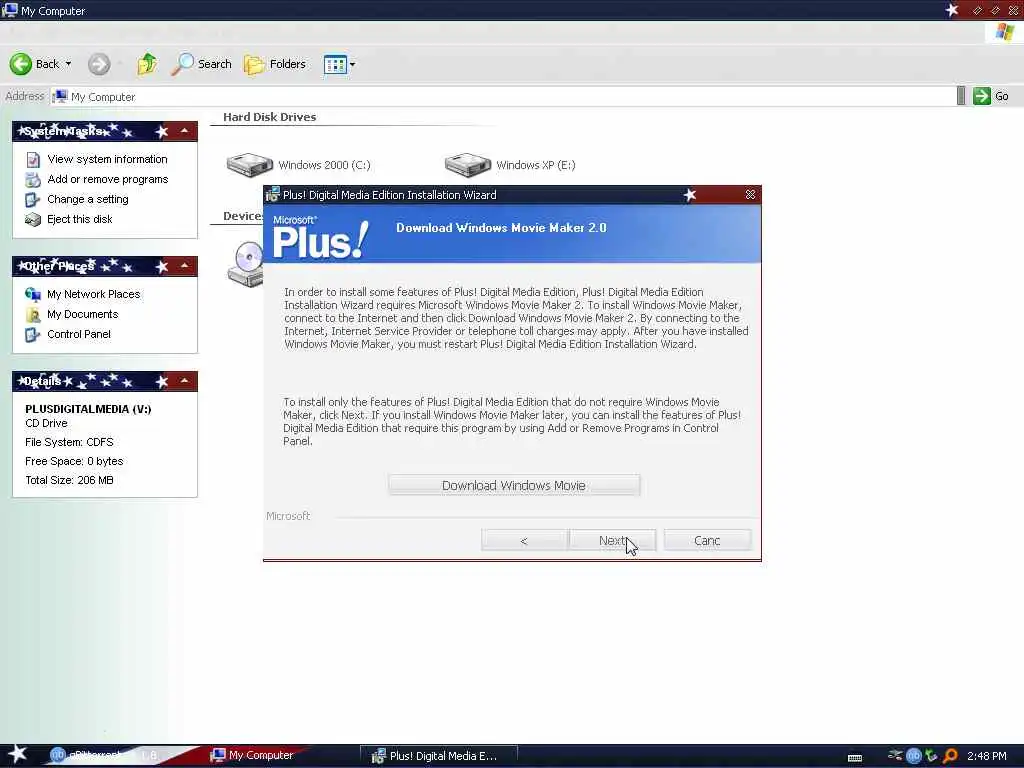Viewport: 1024px width, 768px height.
Task: Toggle the Folders pane
Action: click(274, 64)
